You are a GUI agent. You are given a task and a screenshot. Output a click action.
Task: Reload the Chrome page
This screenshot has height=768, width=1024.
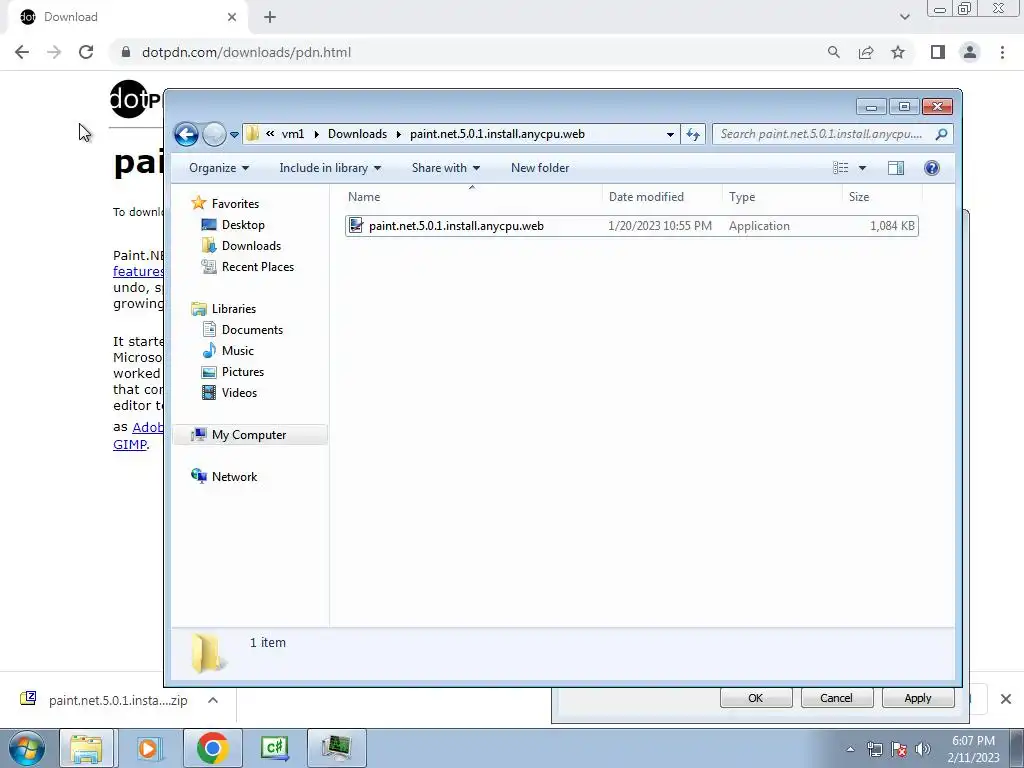point(86,52)
